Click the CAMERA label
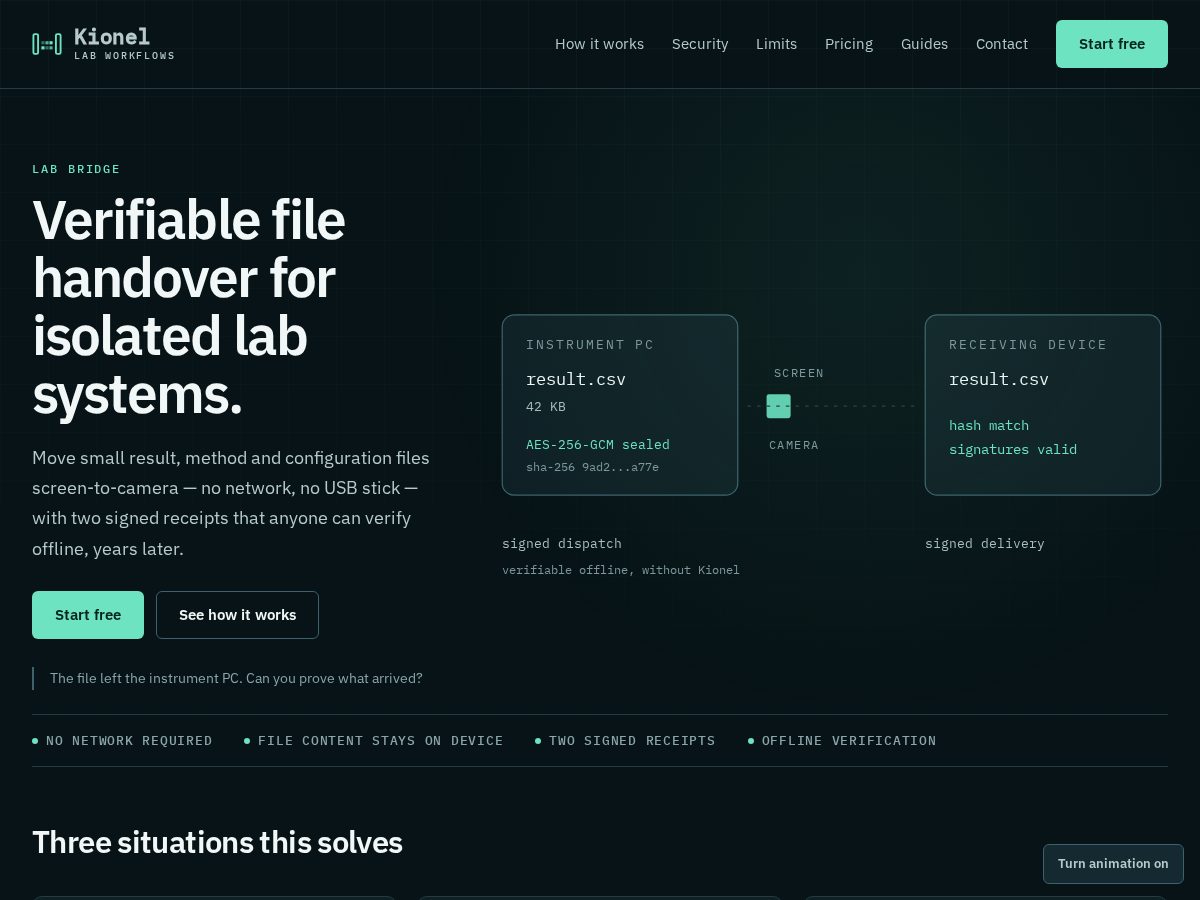1200x900 pixels. click(794, 445)
